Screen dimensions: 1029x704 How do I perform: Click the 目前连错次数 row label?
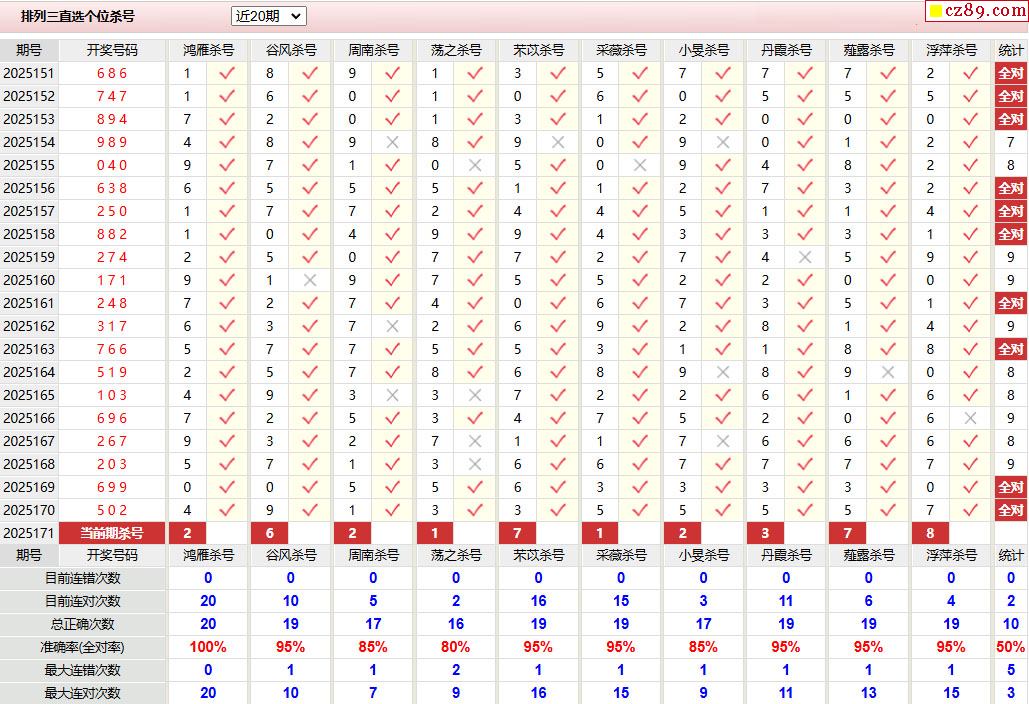point(83,578)
